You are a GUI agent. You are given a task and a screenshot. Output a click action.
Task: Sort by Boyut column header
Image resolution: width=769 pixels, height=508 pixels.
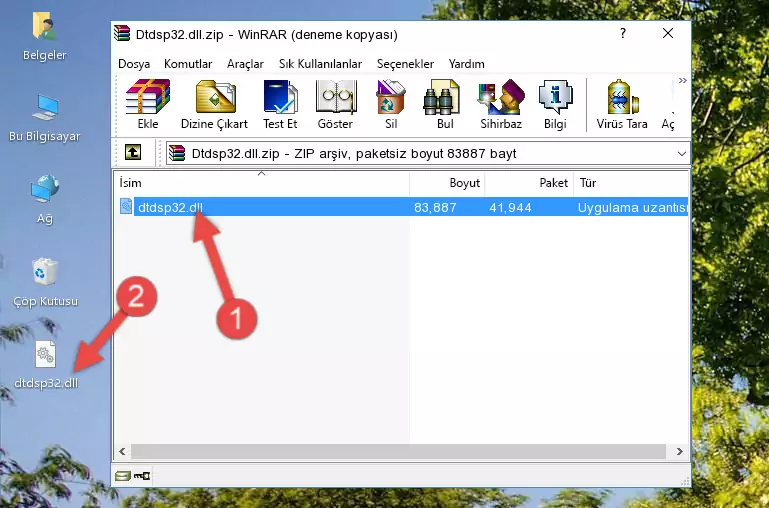447,183
